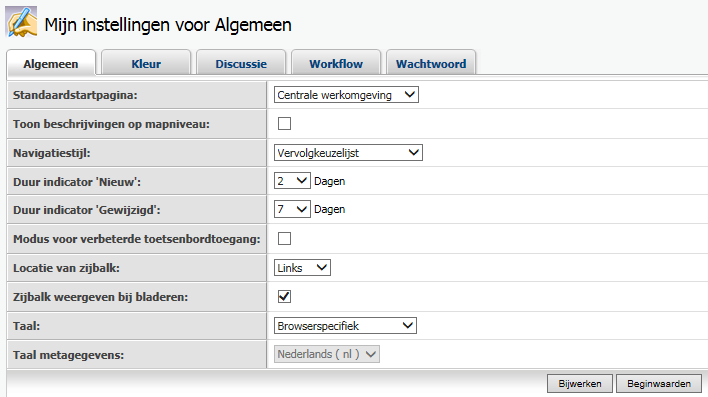This screenshot has width=708, height=397.
Task: Go to the Workflow tab
Action: 336,63
